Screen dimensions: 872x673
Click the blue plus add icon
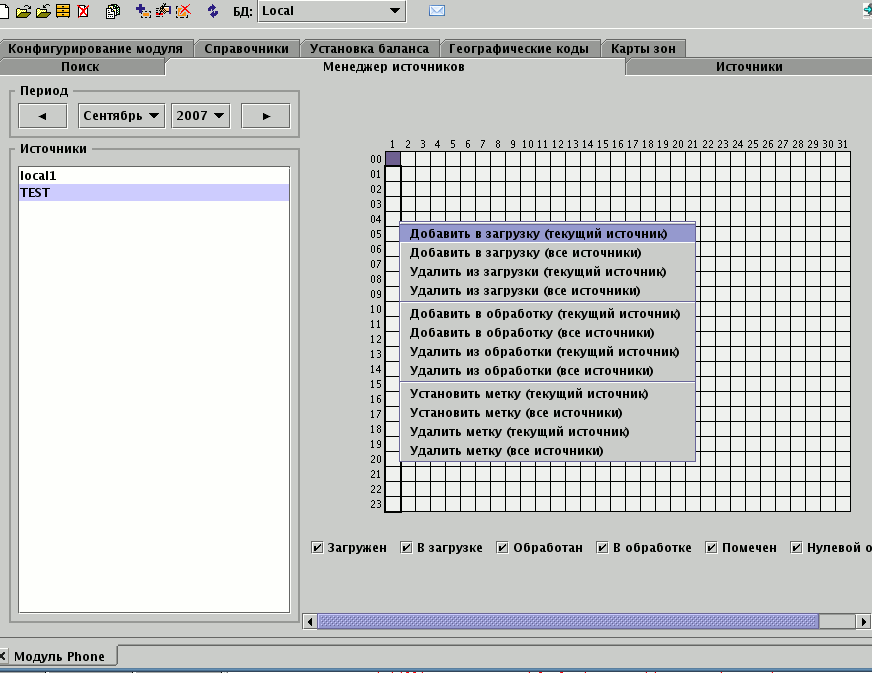[x=142, y=11]
